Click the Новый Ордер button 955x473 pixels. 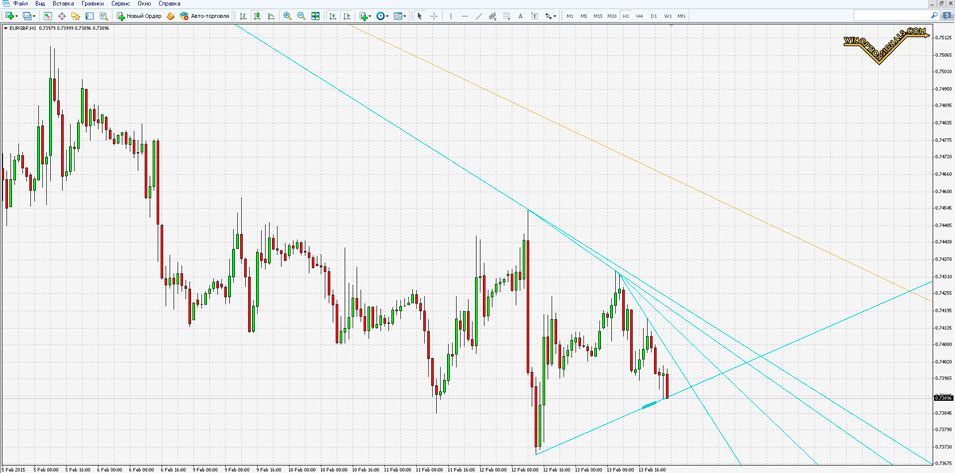coord(139,16)
